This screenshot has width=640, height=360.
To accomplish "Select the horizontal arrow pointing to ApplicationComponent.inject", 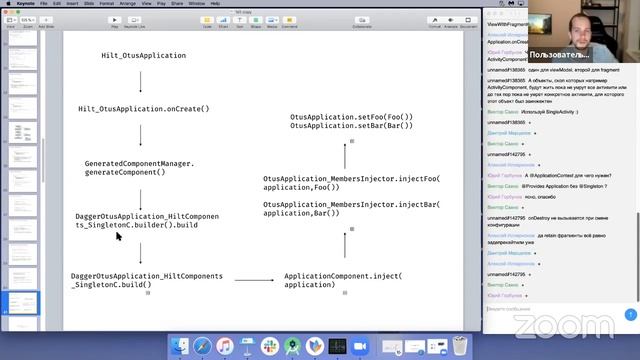I will 254,280.
